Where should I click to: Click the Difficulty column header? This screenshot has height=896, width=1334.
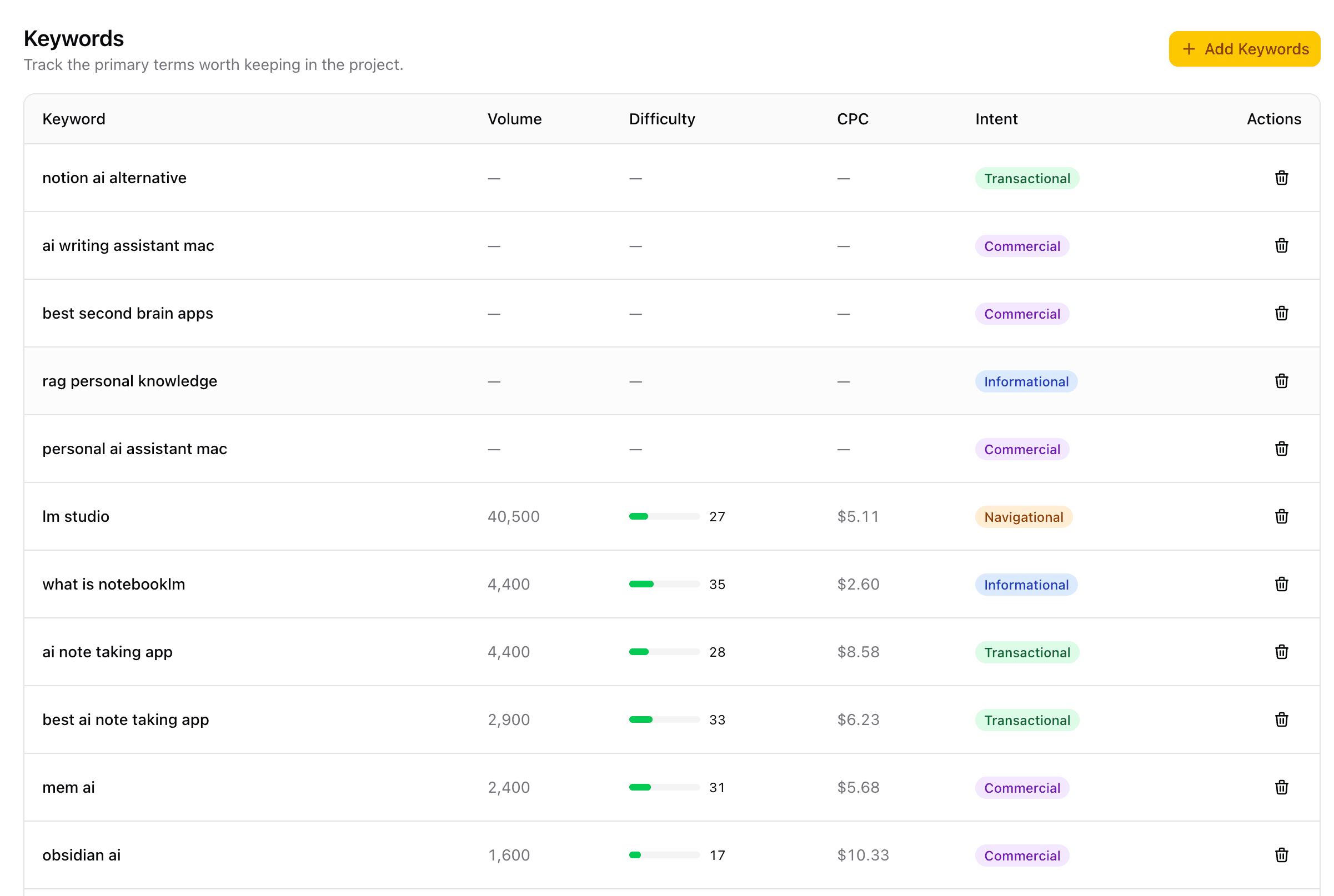(x=661, y=119)
